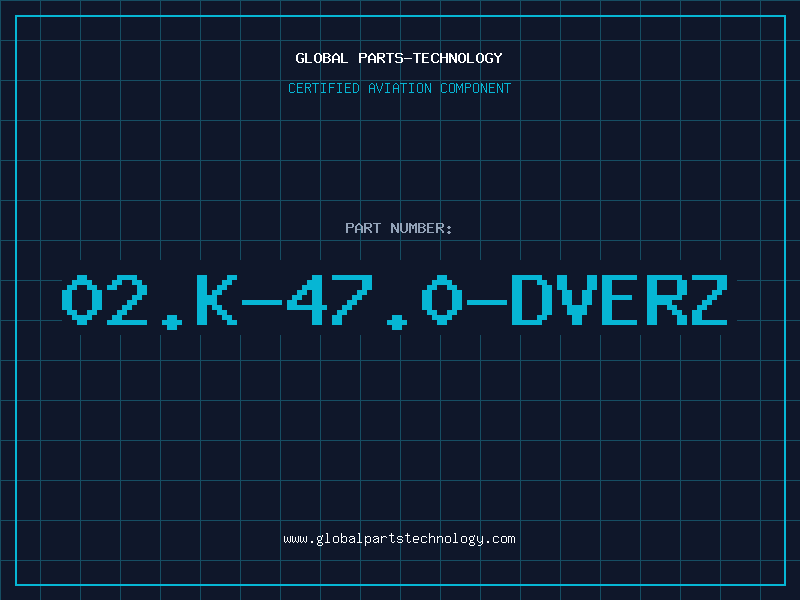Click the word GLOBAL in the header
The height and width of the screenshot is (600, 800).
[x=322, y=58]
